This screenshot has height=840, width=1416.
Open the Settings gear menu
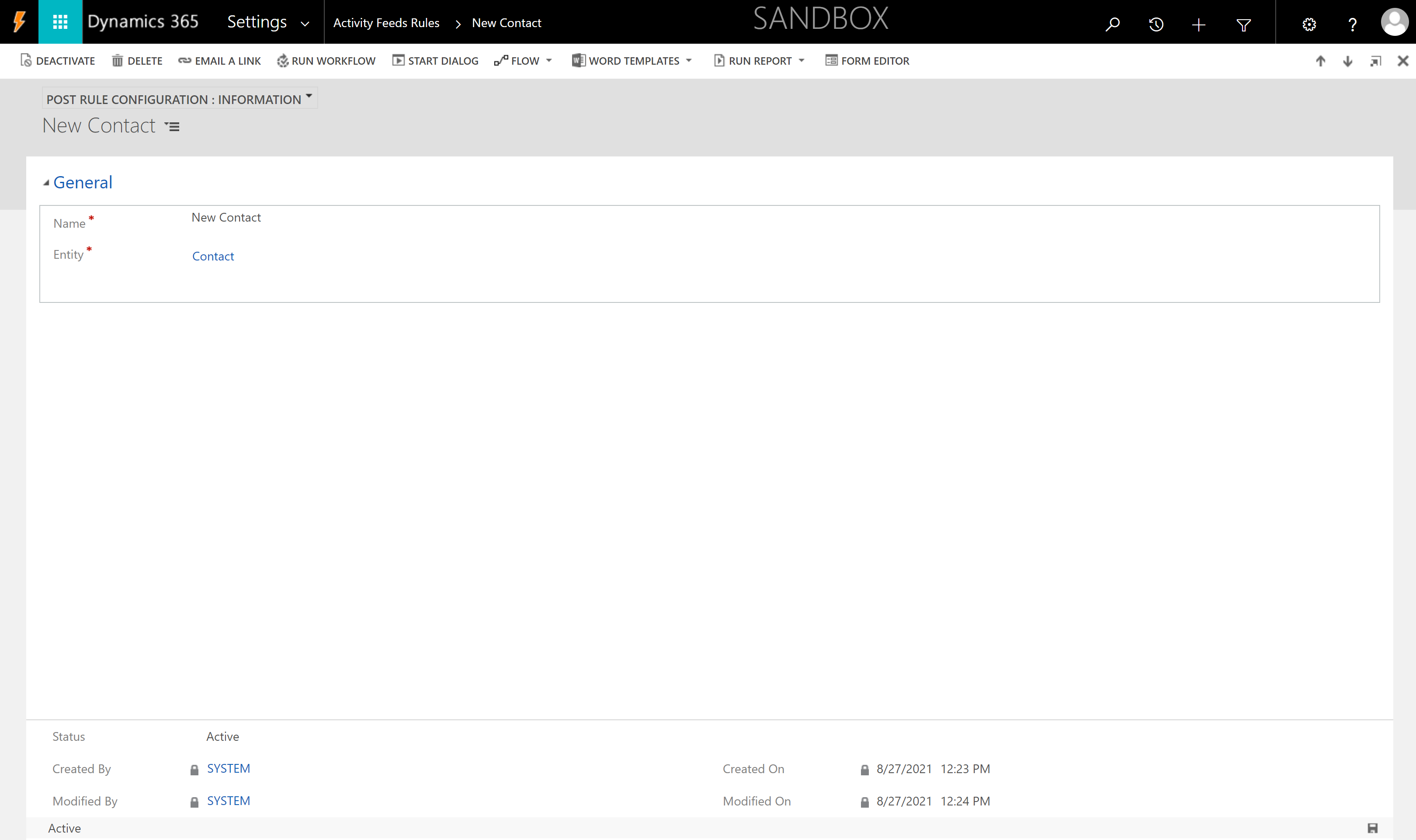(x=1309, y=24)
